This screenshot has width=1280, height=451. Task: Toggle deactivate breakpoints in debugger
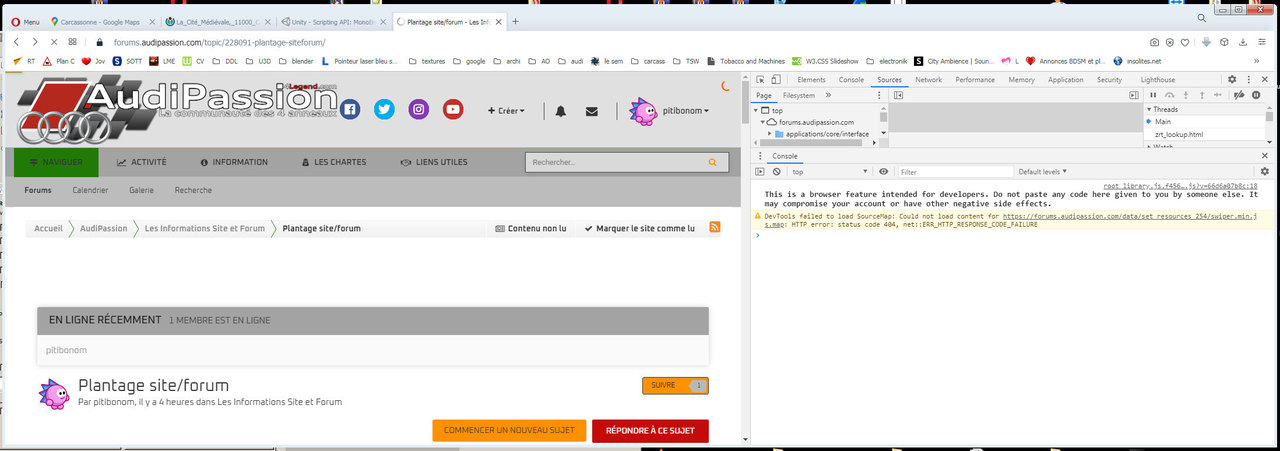(x=1238, y=95)
